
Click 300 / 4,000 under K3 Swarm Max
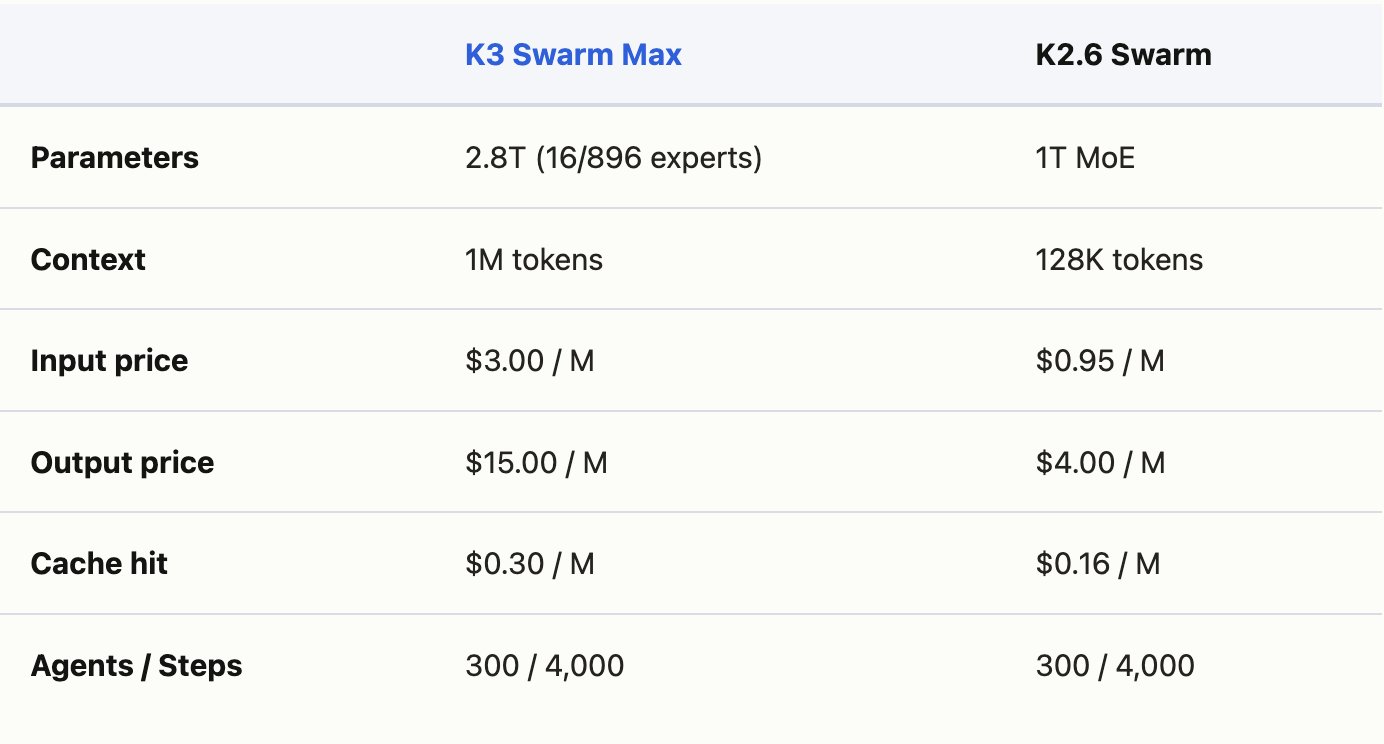click(544, 666)
